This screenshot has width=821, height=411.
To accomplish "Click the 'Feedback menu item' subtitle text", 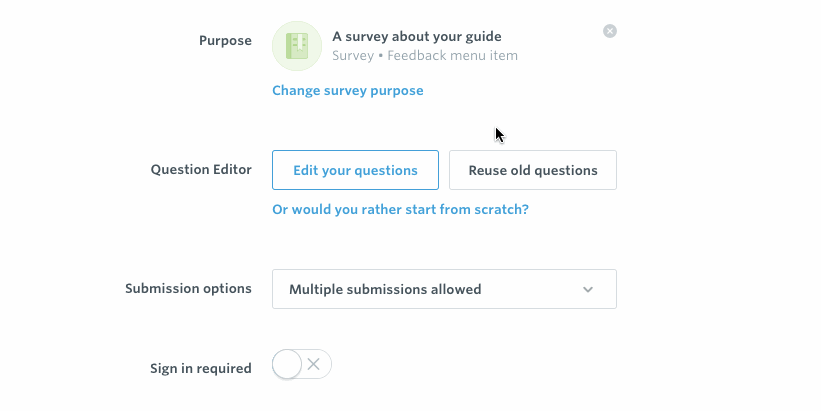I will 452,55.
